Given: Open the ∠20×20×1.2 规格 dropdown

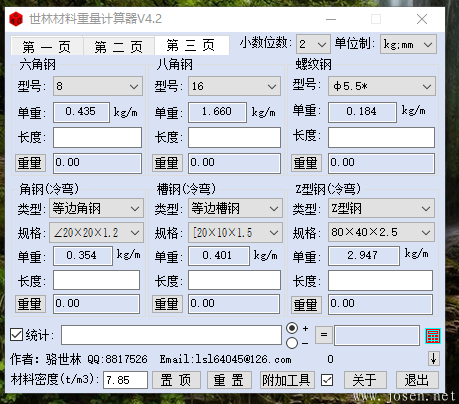Looking at the screenshot, I should click(96, 232).
